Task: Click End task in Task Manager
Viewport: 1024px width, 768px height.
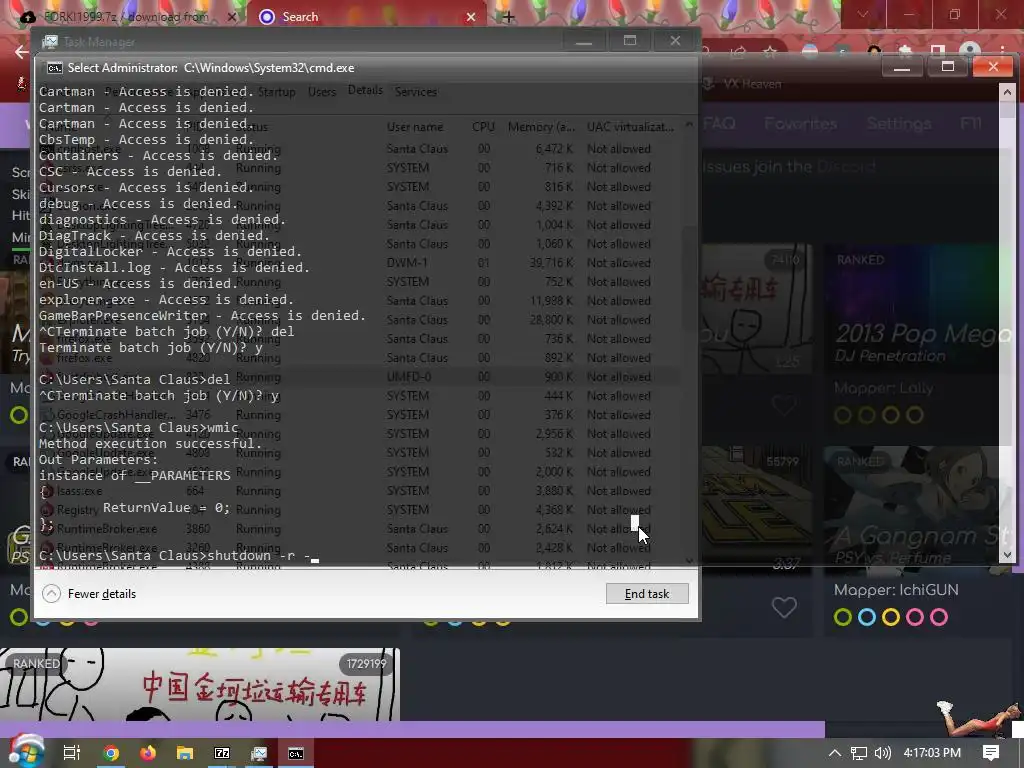Action: pos(647,594)
